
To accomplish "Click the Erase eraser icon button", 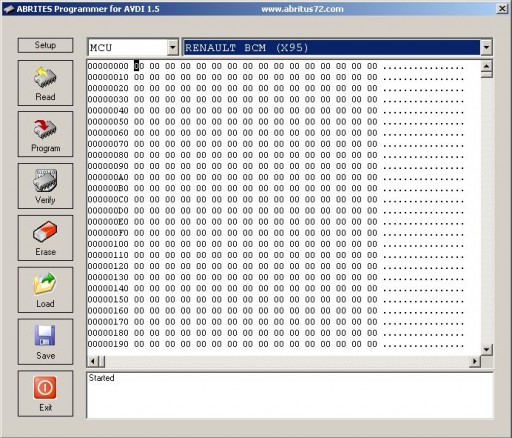I will click(45, 238).
